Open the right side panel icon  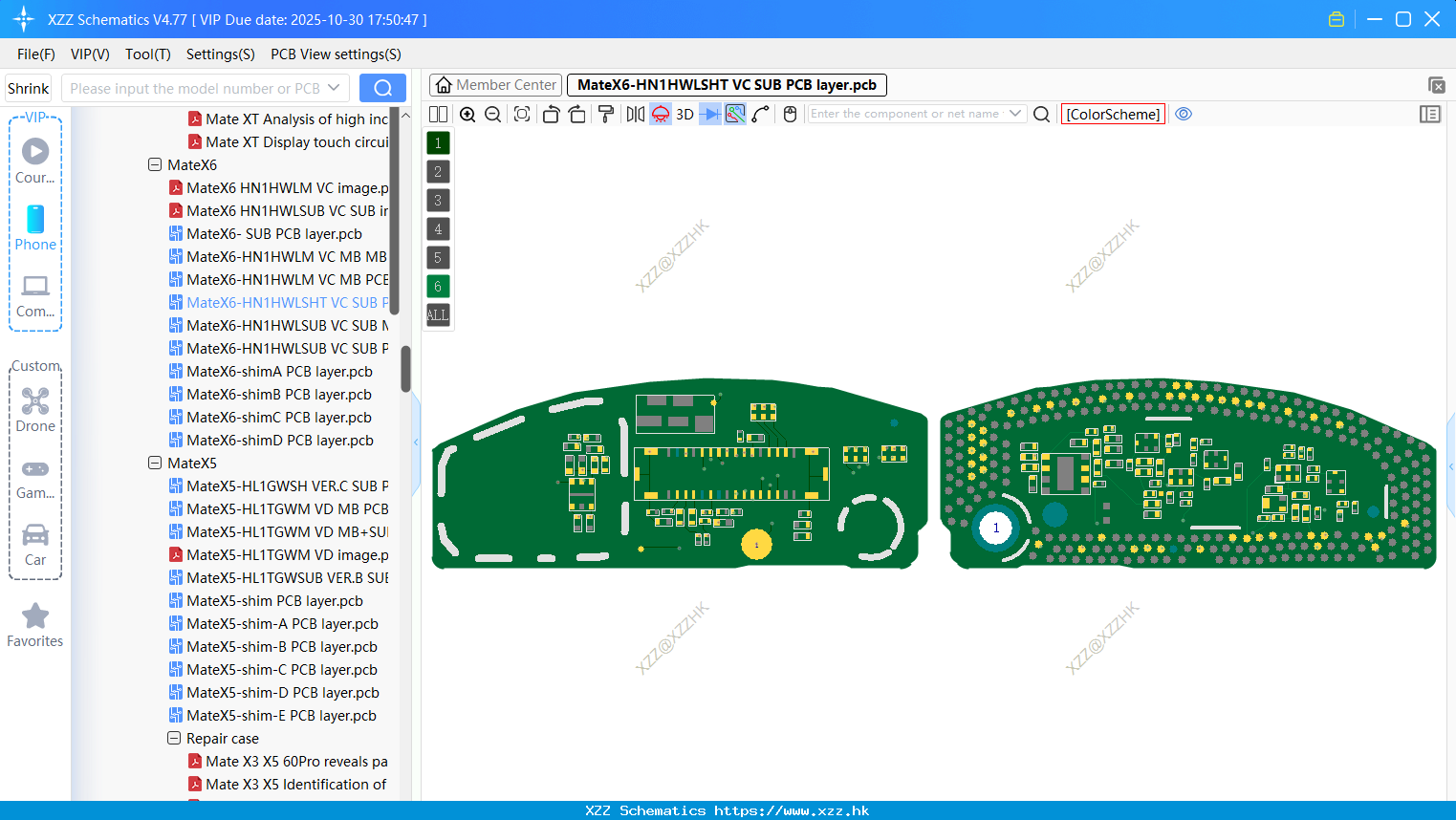[1430, 114]
